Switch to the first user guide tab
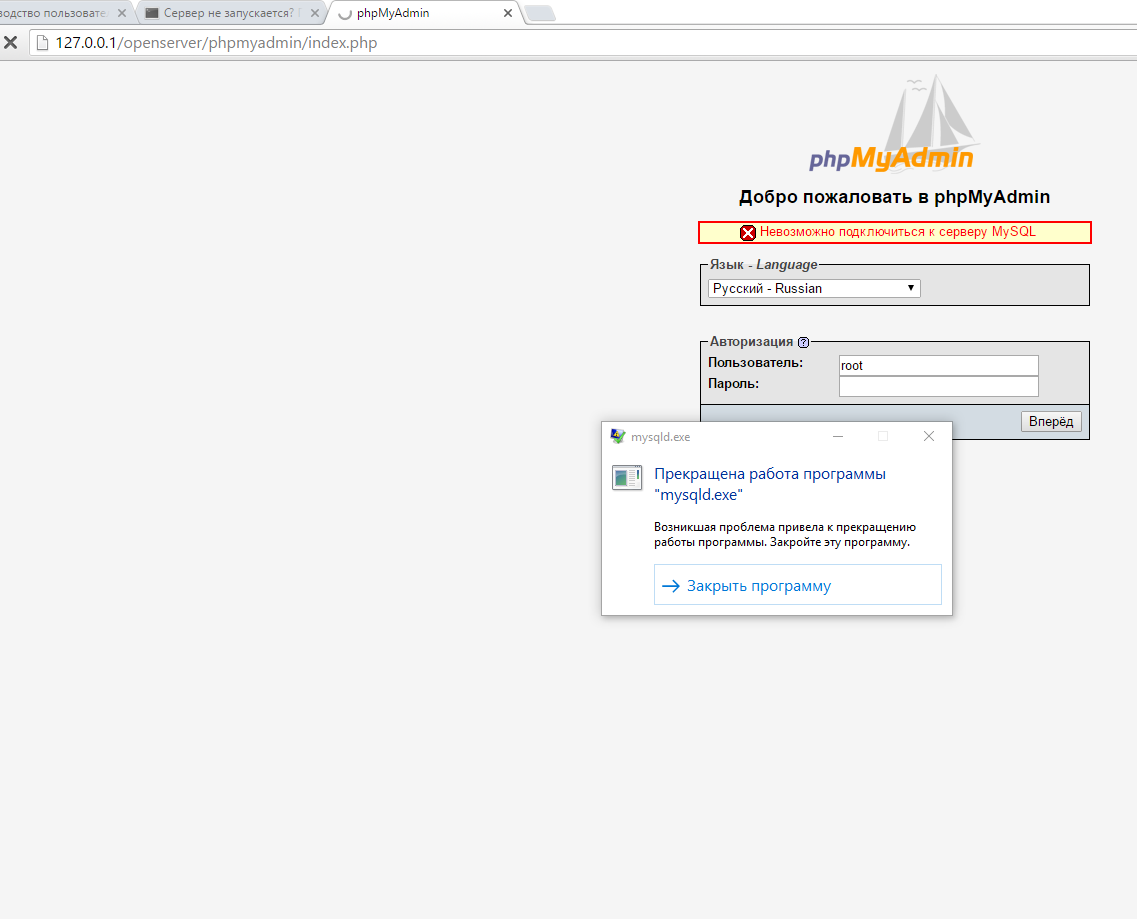This screenshot has width=1137, height=919. [55, 13]
